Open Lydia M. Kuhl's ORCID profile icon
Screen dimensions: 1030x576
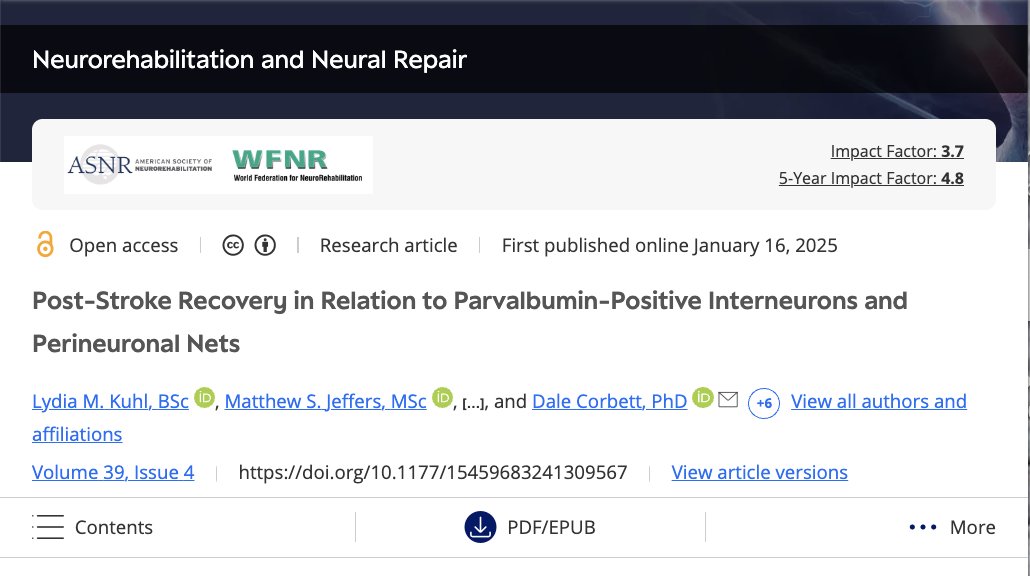coord(204,397)
